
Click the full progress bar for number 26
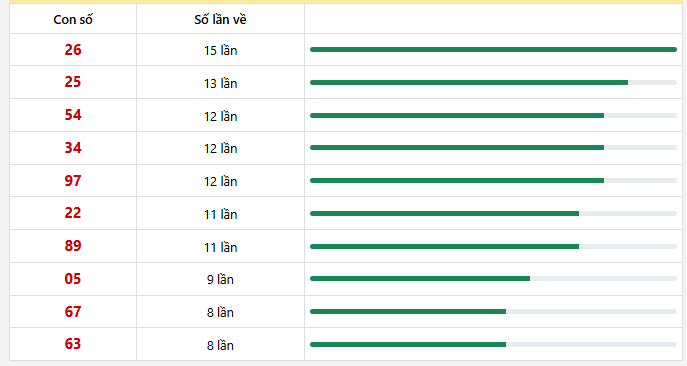(493, 50)
